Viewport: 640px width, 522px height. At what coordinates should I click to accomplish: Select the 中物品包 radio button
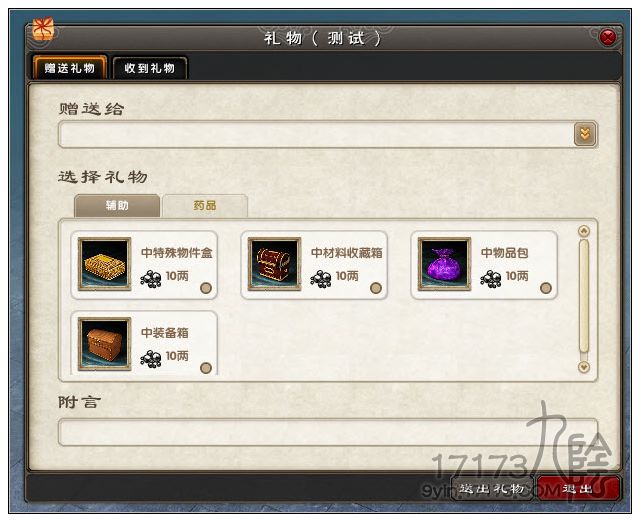tap(546, 288)
